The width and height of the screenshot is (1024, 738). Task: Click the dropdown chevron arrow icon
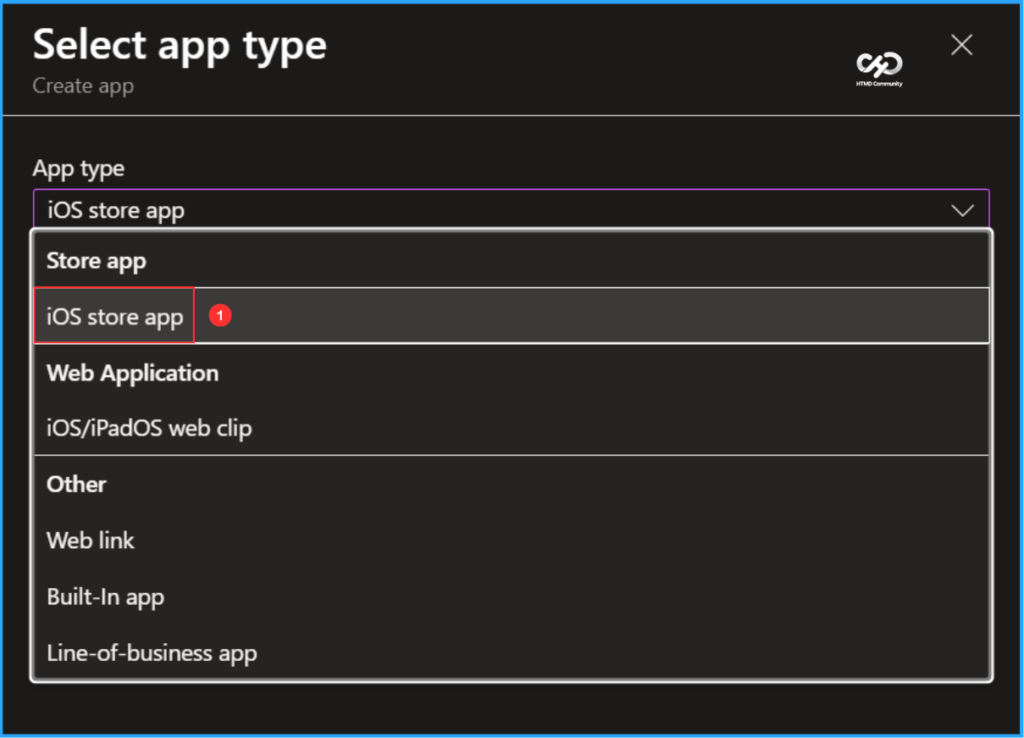coord(962,210)
